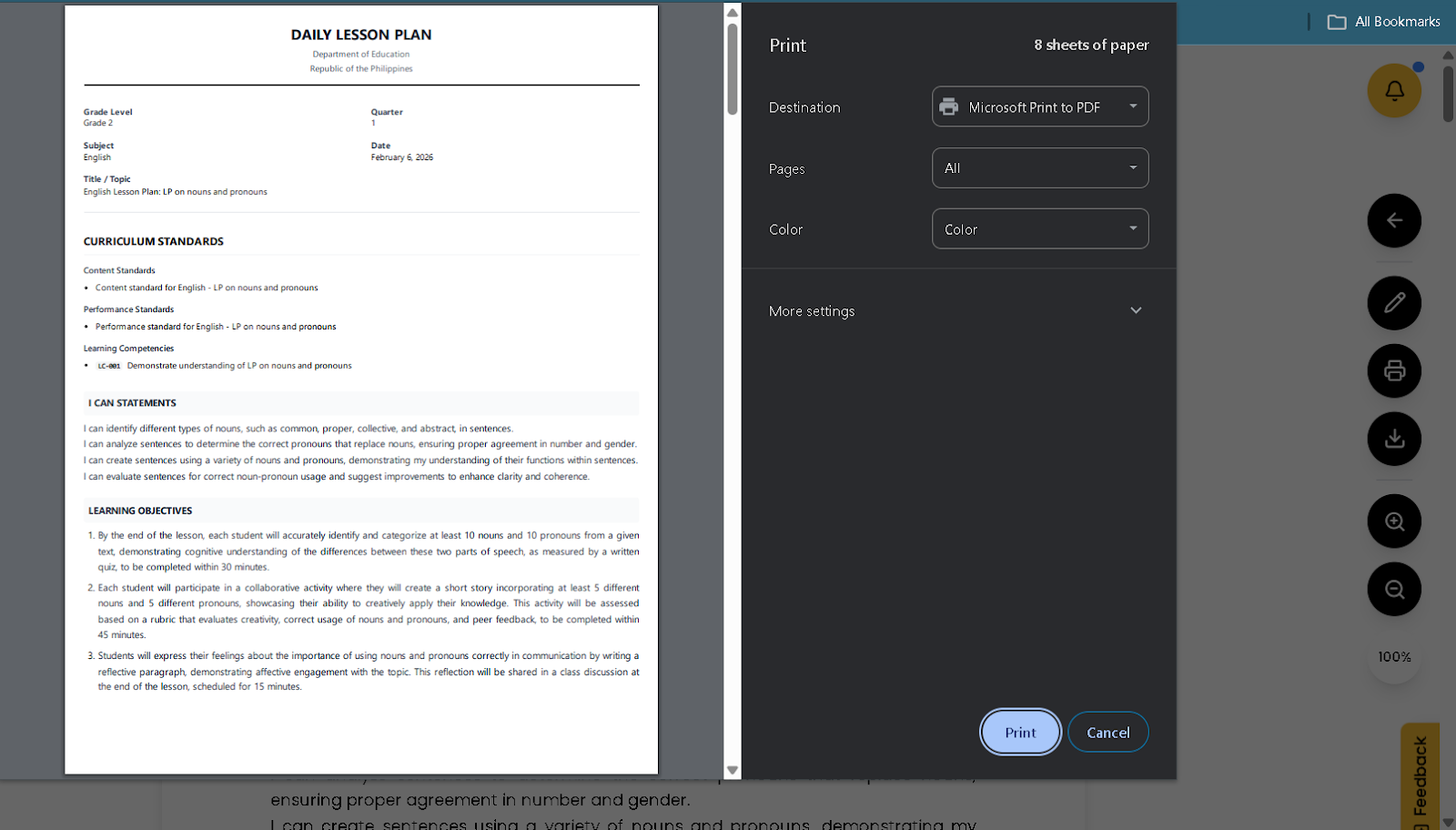Click the back arrow round button

[1393, 220]
